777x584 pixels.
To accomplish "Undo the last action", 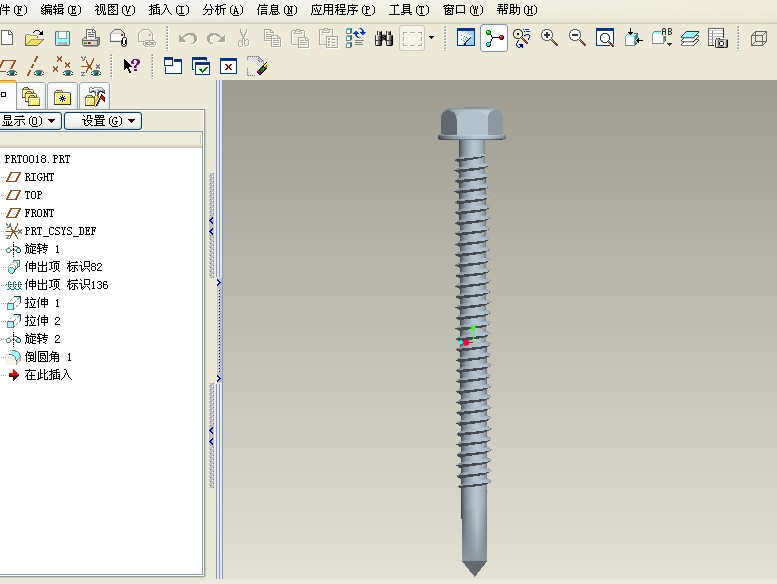I will click(187, 38).
